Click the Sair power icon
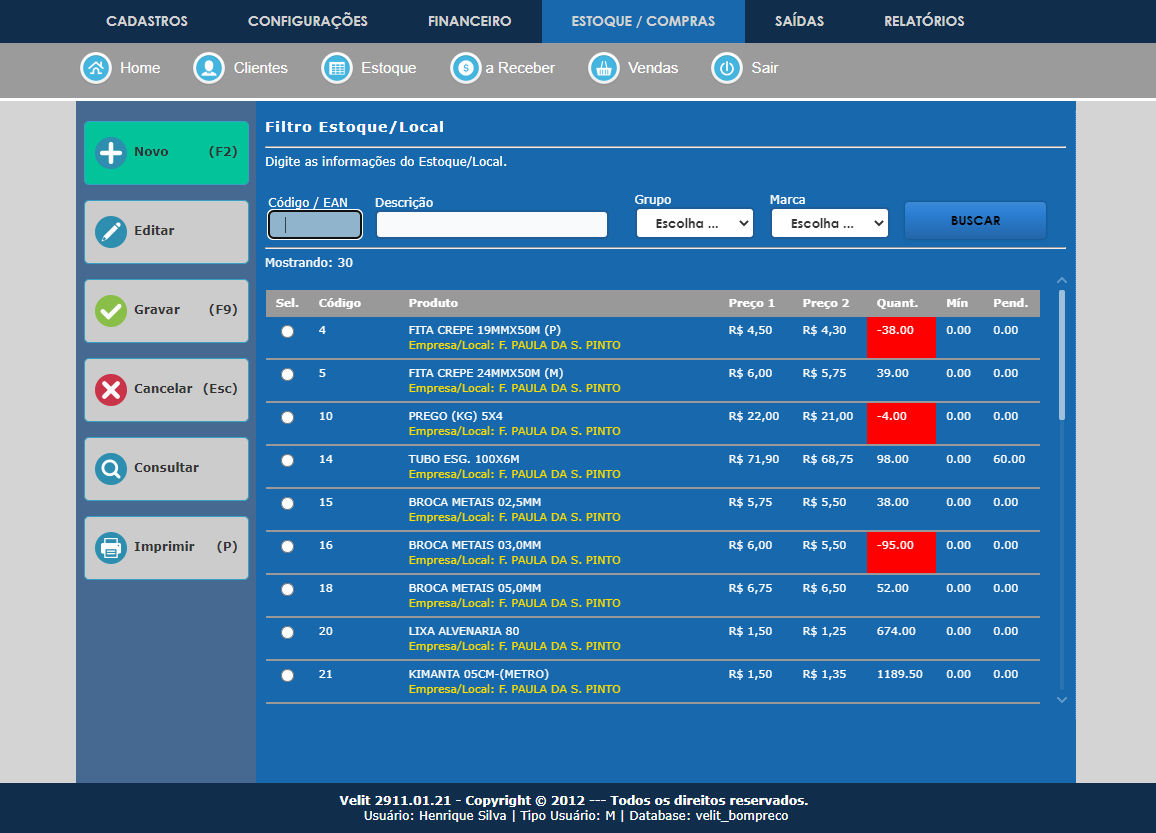Viewport: 1156px width, 833px height. tap(727, 68)
